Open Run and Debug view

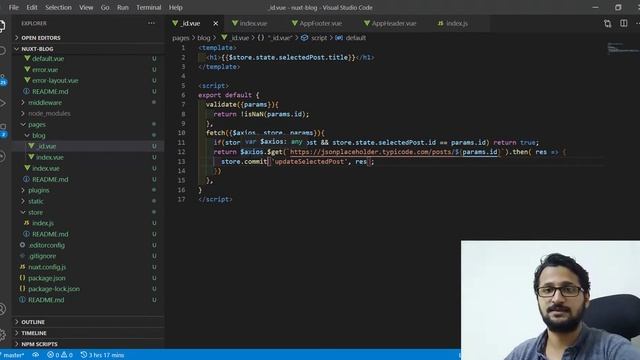point(2,103)
